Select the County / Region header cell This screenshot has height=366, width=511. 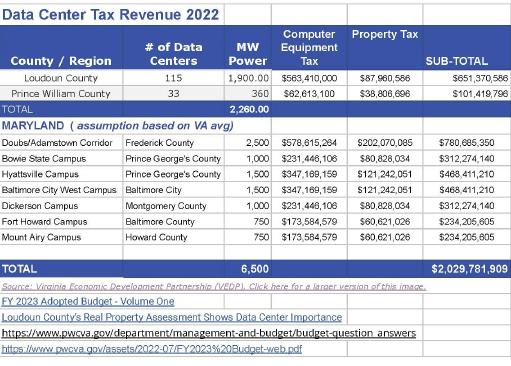tap(61, 47)
